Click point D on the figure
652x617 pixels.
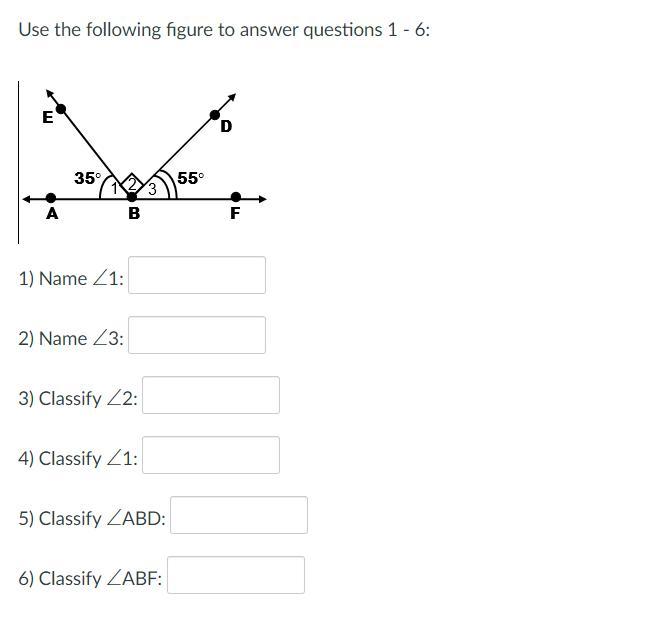tap(215, 115)
